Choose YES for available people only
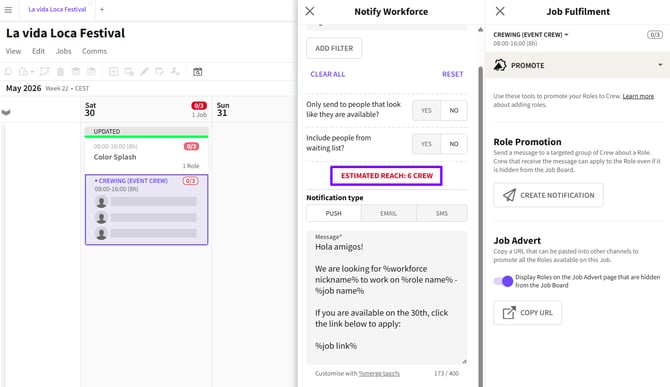The width and height of the screenshot is (670, 387). 426,110
